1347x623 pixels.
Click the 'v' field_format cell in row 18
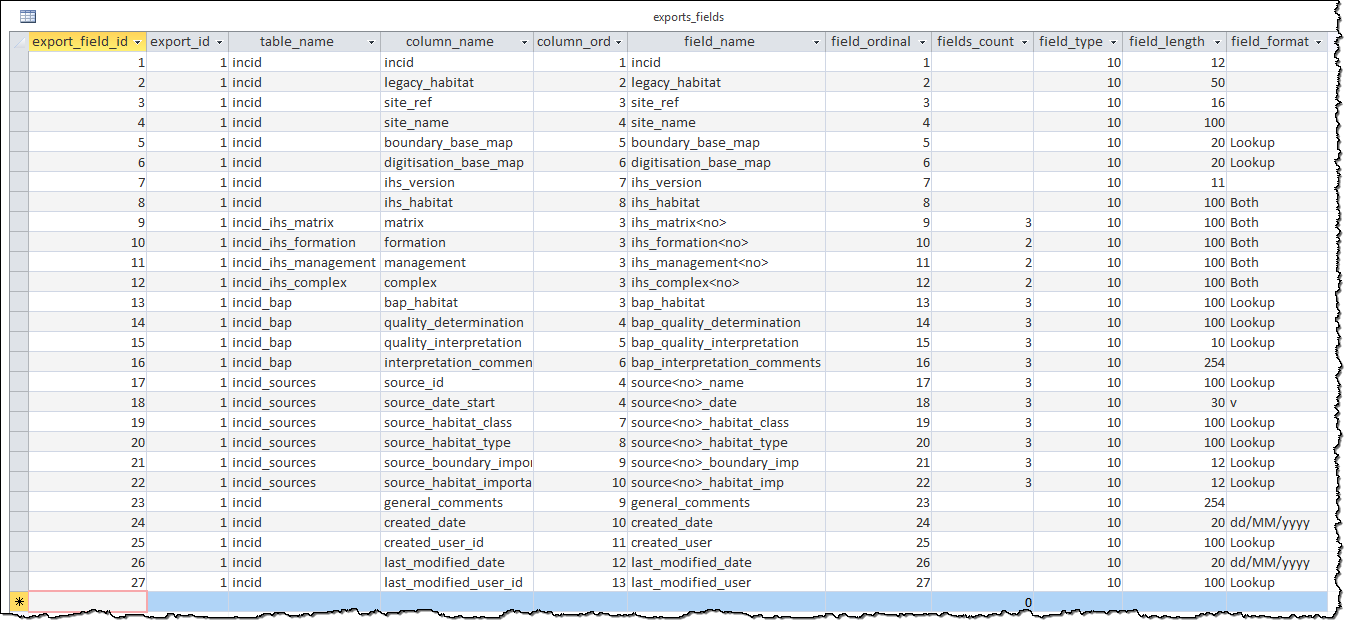pos(1277,402)
